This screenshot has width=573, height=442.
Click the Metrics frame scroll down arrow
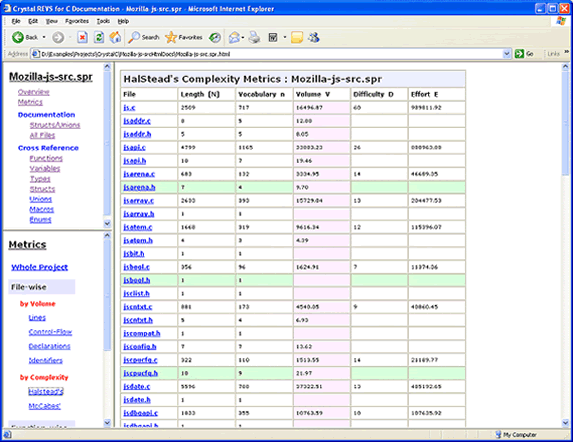point(107,423)
